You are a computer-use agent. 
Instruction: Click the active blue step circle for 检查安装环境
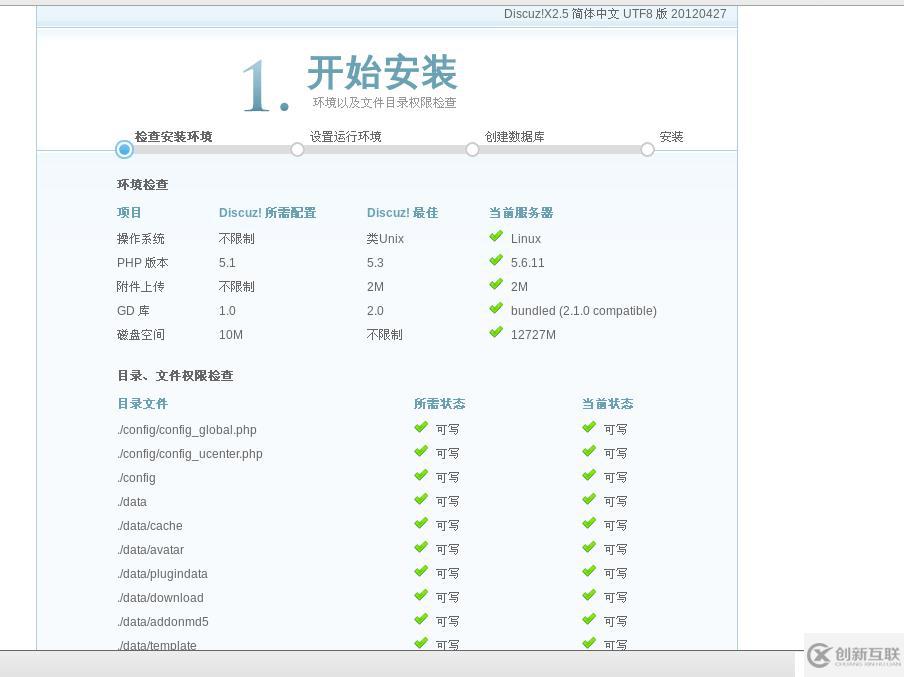(x=124, y=149)
